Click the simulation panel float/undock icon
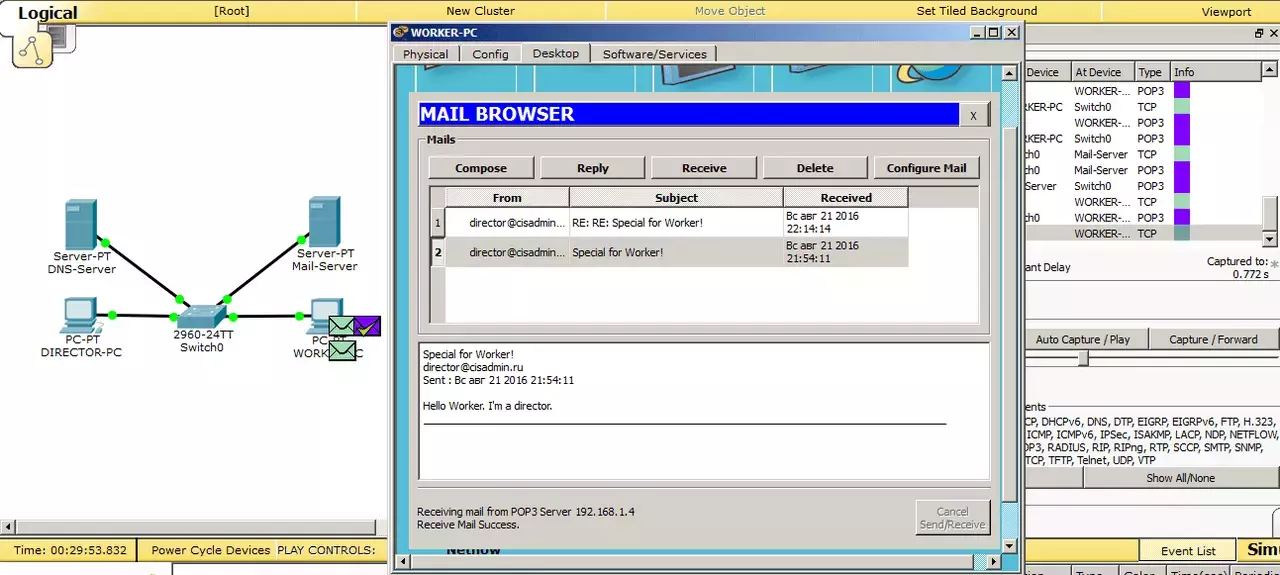This screenshot has height=575, width=1280. [x=1260, y=34]
